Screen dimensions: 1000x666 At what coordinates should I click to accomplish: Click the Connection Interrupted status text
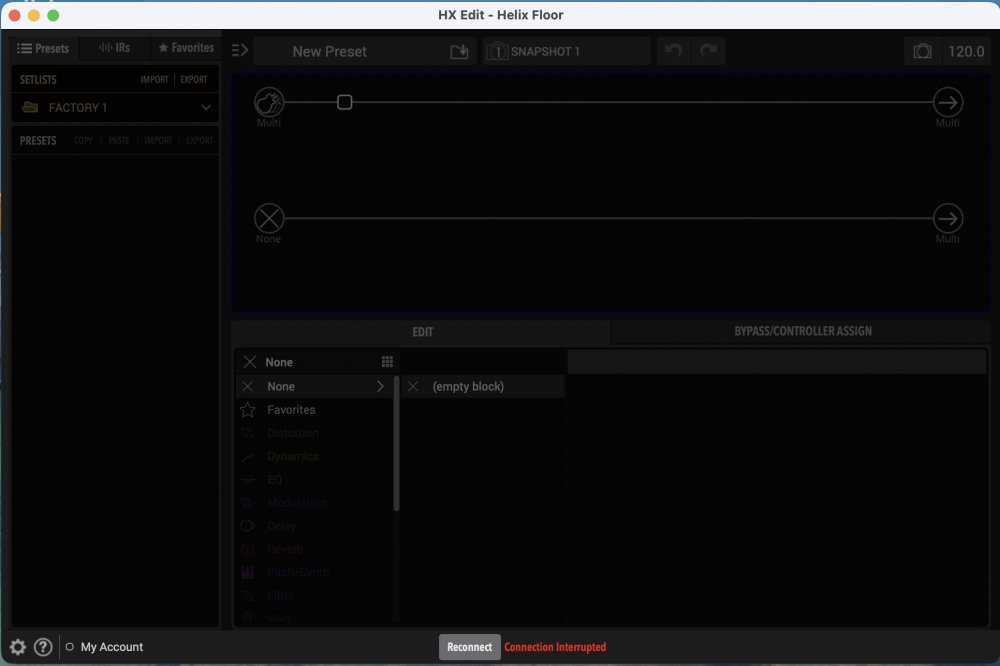tap(555, 647)
